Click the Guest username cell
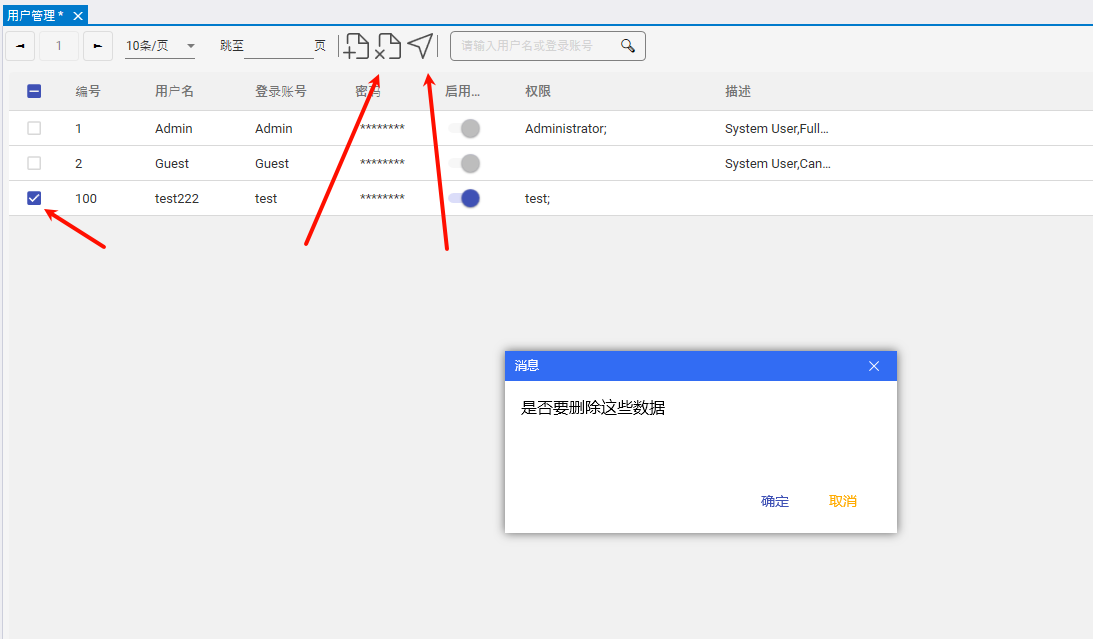This screenshot has height=639, width=1093. coord(171,164)
